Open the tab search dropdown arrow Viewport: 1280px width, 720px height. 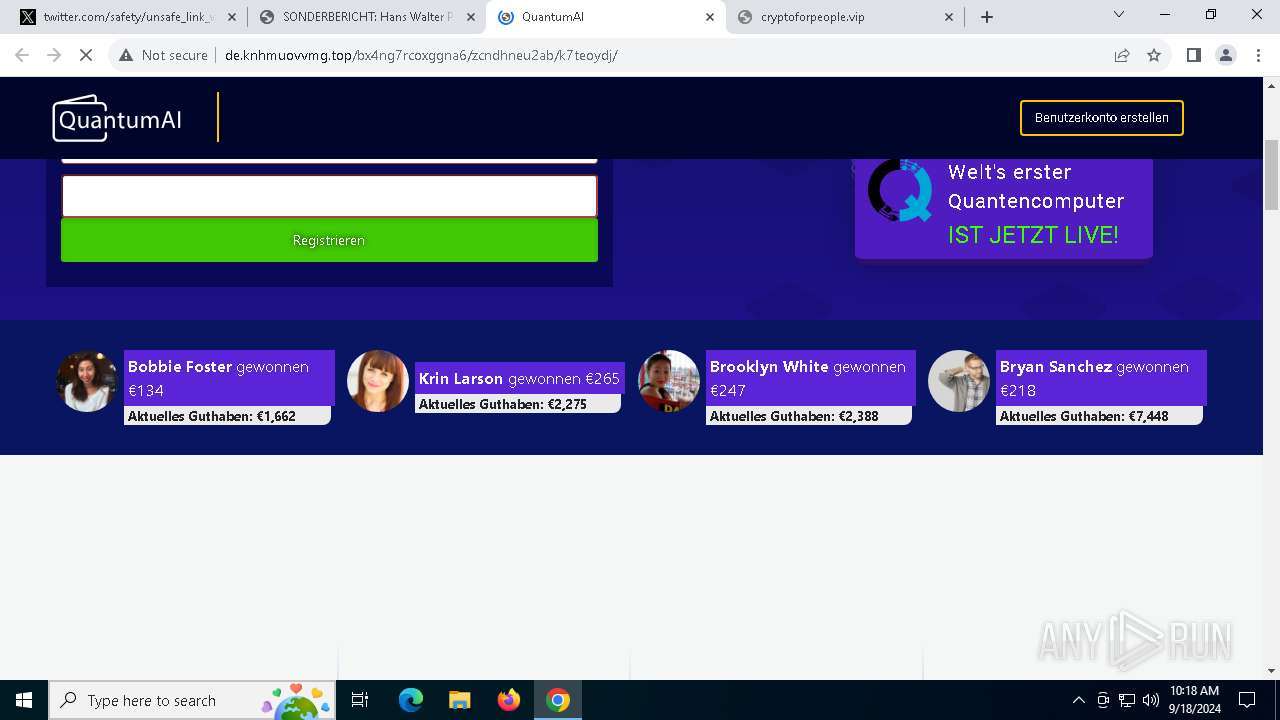click(1119, 15)
